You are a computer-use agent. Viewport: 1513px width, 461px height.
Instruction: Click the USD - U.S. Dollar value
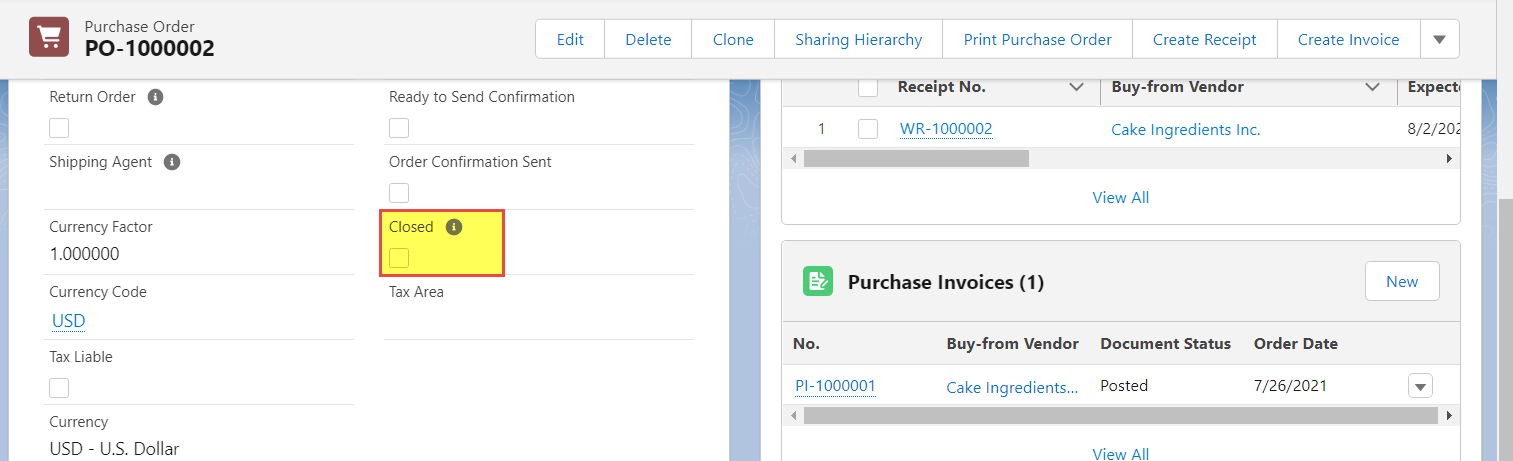[114, 449]
